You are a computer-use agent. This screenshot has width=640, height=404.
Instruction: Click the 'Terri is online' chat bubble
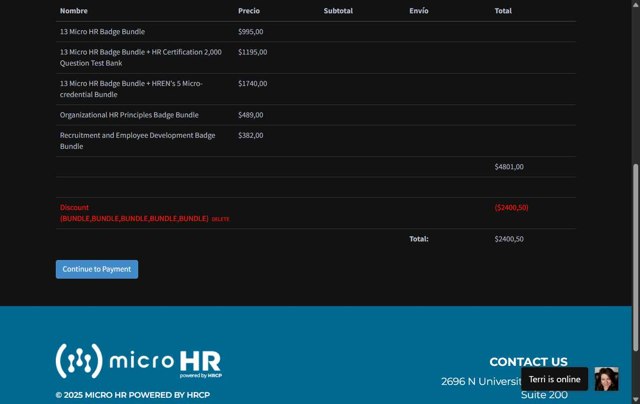(554, 379)
